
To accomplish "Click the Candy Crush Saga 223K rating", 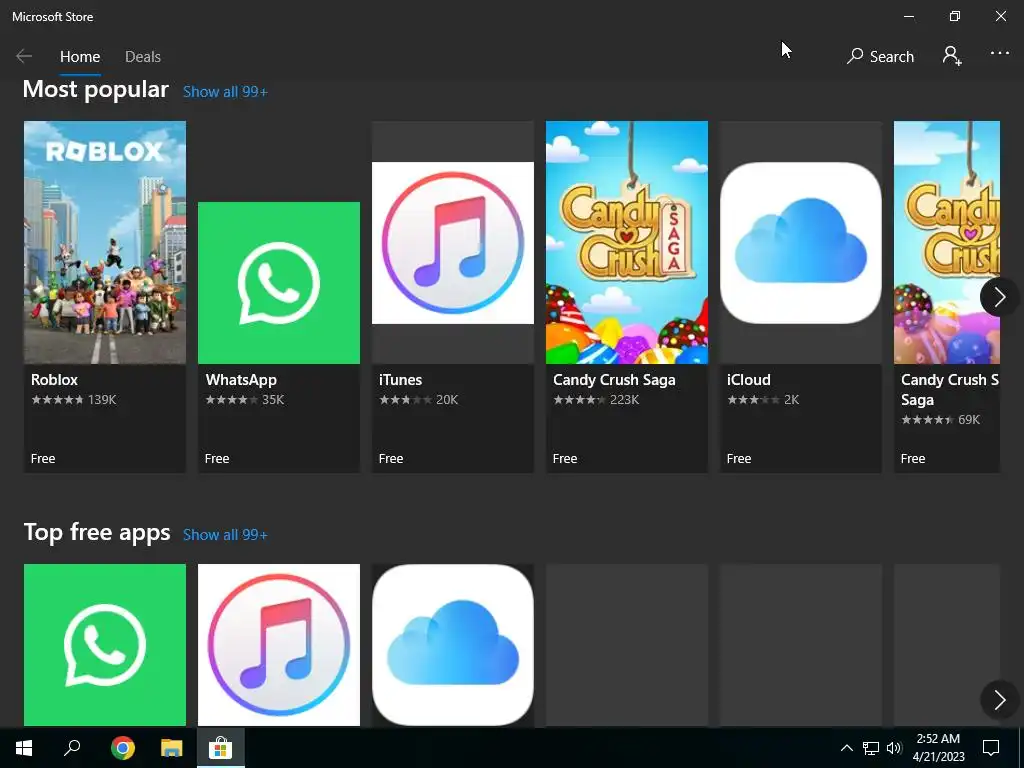I will 596,400.
